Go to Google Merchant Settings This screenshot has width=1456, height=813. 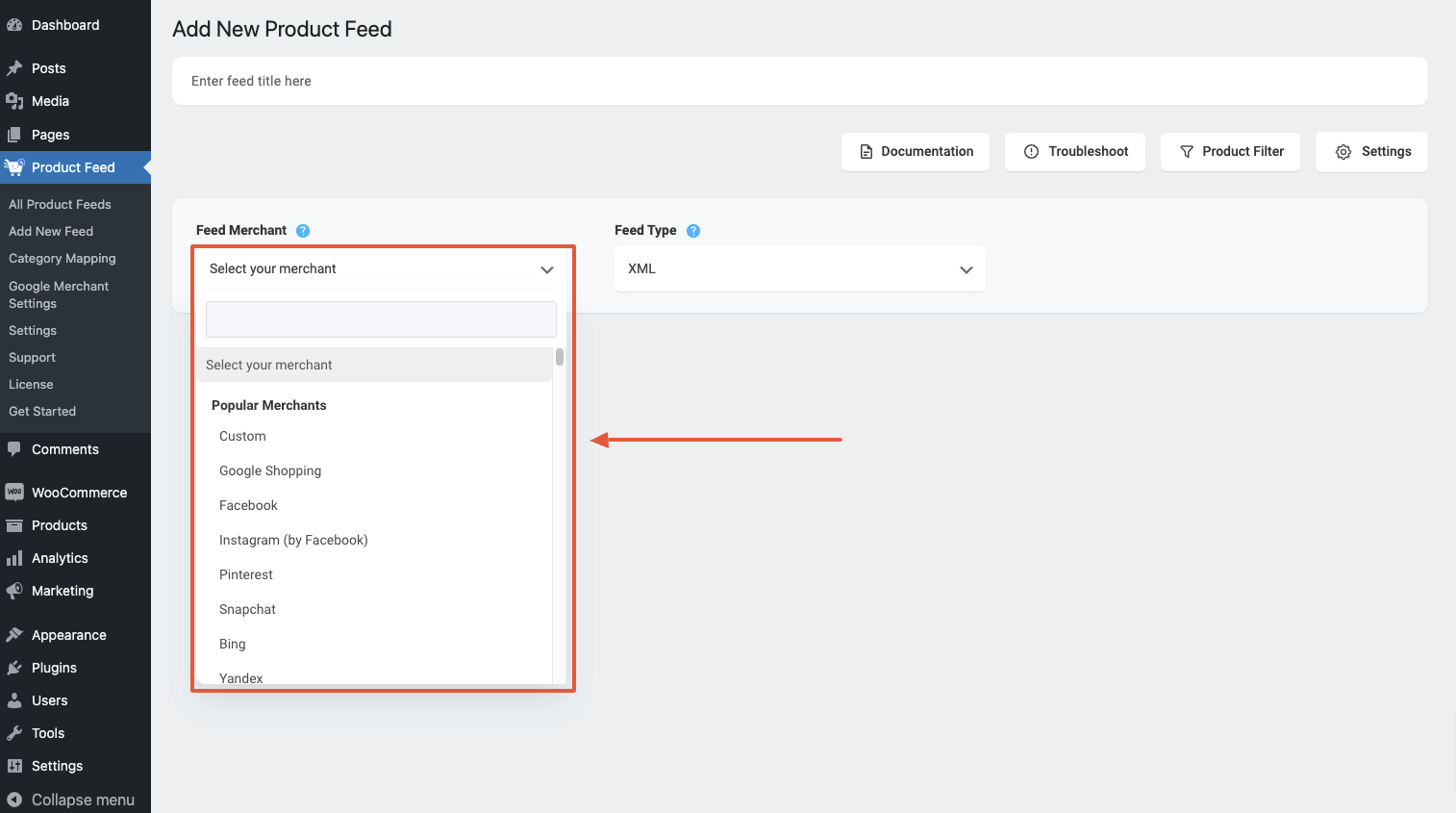click(59, 294)
